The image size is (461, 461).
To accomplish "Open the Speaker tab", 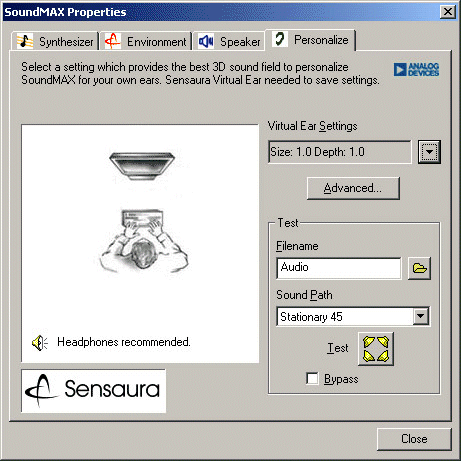I will [229, 42].
